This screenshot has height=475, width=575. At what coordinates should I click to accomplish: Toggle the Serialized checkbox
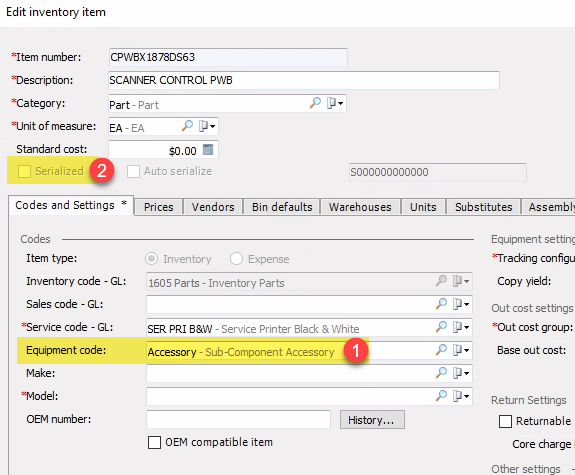(24, 171)
